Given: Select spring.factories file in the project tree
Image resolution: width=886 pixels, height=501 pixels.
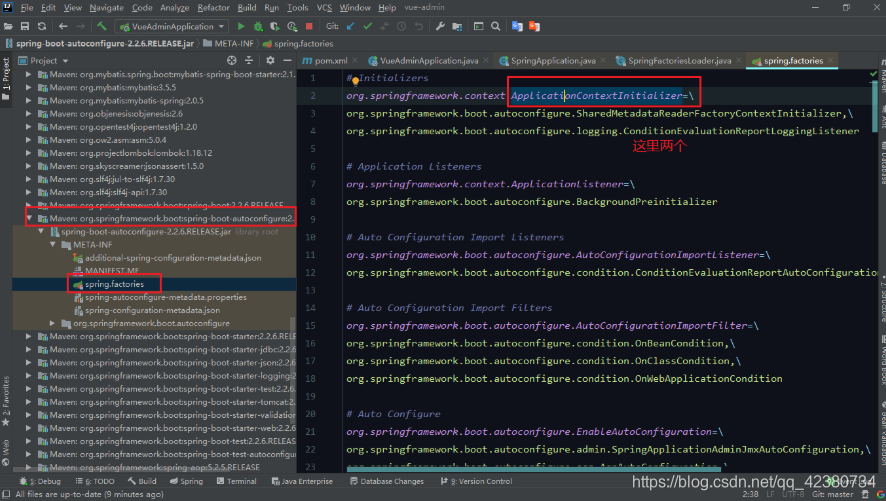Looking at the screenshot, I should pyautogui.click(x=114, y=284).
